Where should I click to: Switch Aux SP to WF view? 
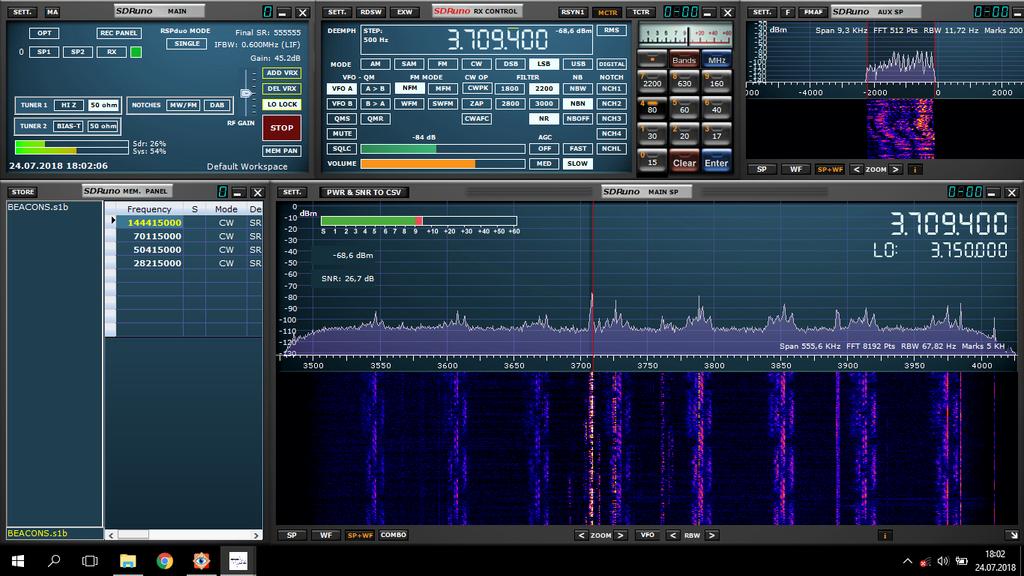tap(795, 169)
